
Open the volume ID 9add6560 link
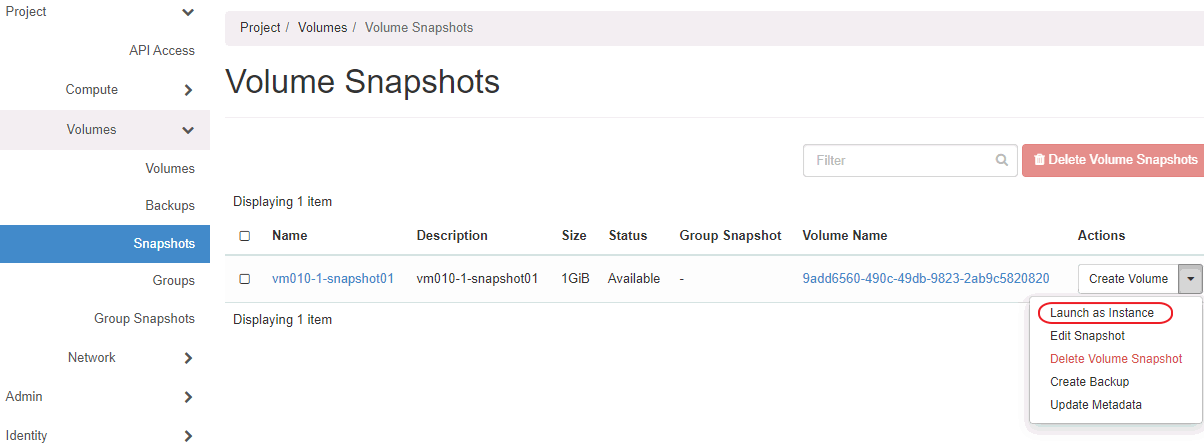click(x=925, y=279)
